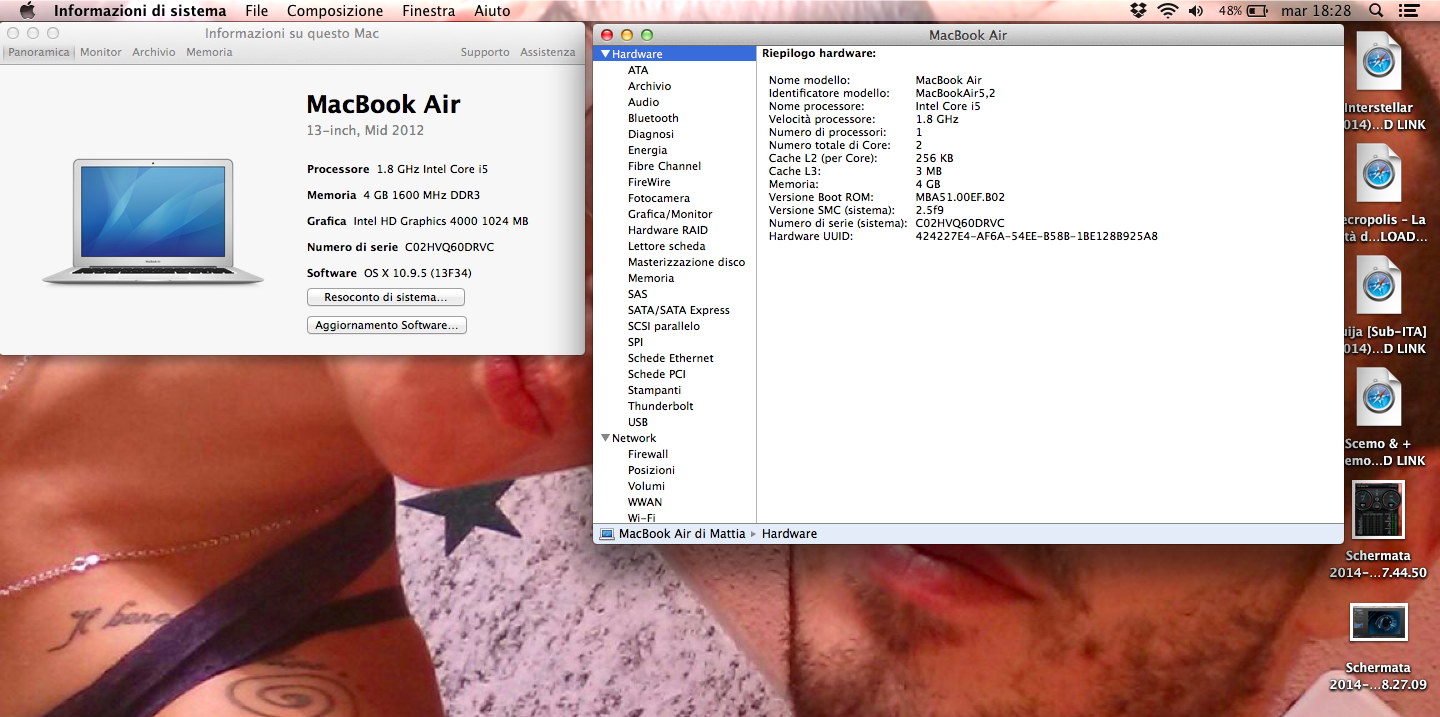The width and height of the screenshot is (1440, 717).
Task: Click the computer icon in path bar
Action: point(607,534)
